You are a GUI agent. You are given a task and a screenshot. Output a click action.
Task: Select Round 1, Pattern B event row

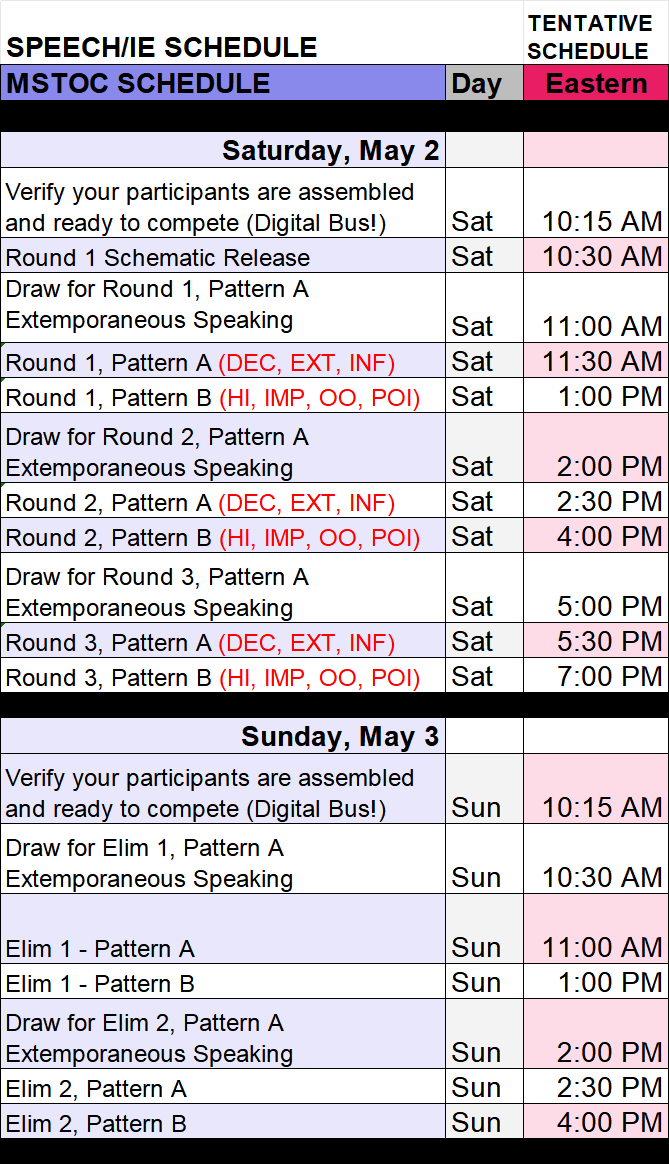(212, 398)
